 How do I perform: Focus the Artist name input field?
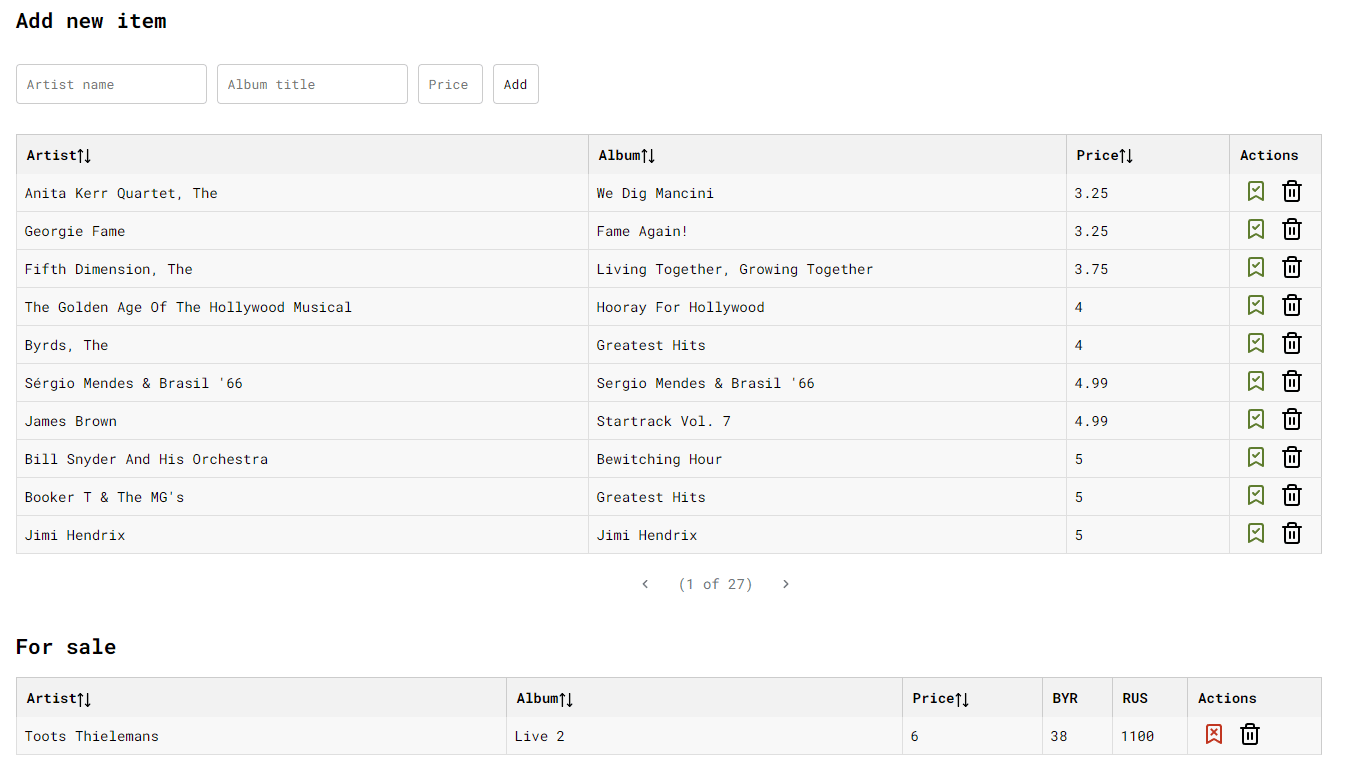(111, 84)
